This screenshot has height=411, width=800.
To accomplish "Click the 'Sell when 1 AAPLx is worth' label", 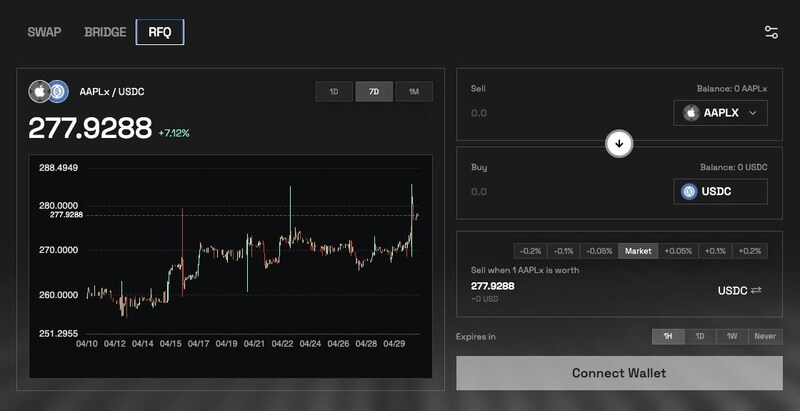I will (524, 270).
